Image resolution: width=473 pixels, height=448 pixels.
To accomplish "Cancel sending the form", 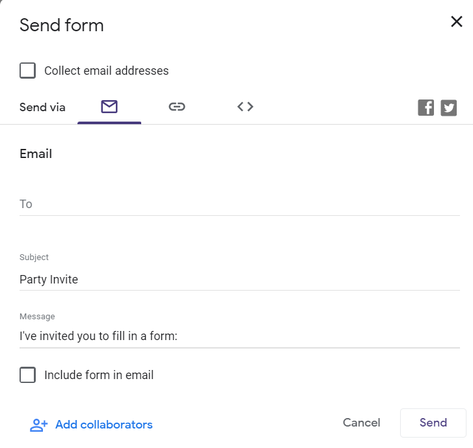I will coord(361,423).
